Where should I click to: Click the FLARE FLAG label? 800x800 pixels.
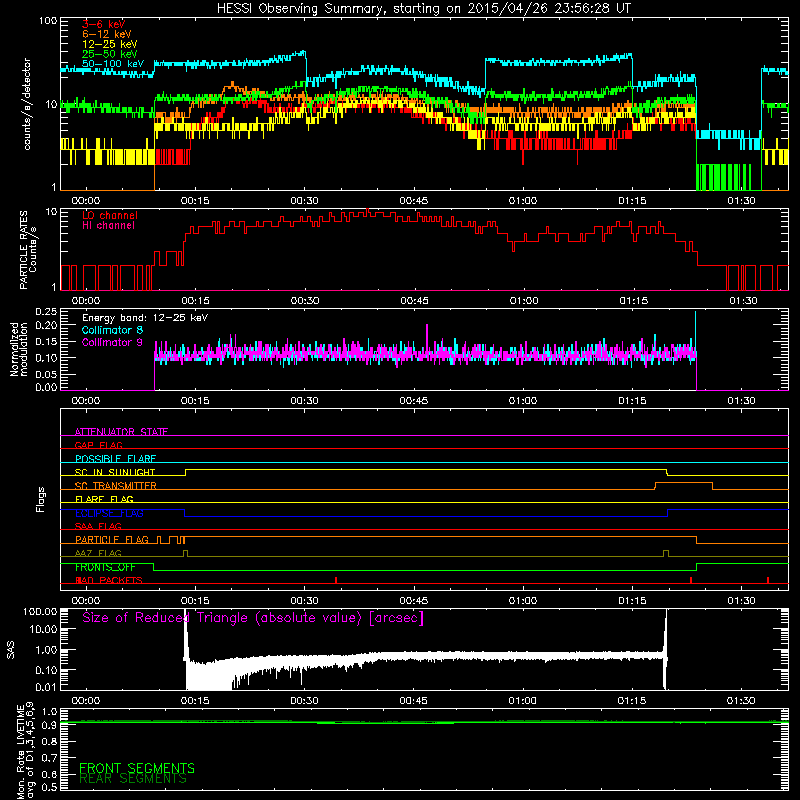pyautogui.click(x=104, y=499)
